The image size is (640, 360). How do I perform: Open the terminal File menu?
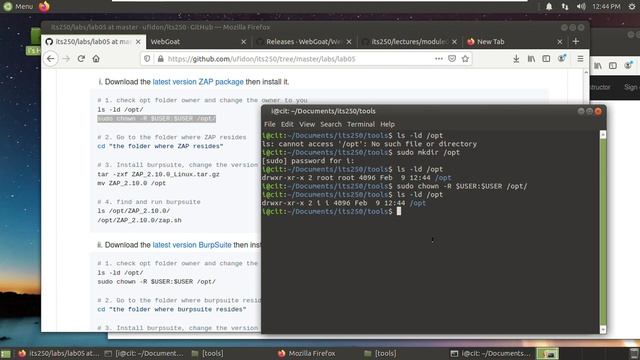point(269,124)
